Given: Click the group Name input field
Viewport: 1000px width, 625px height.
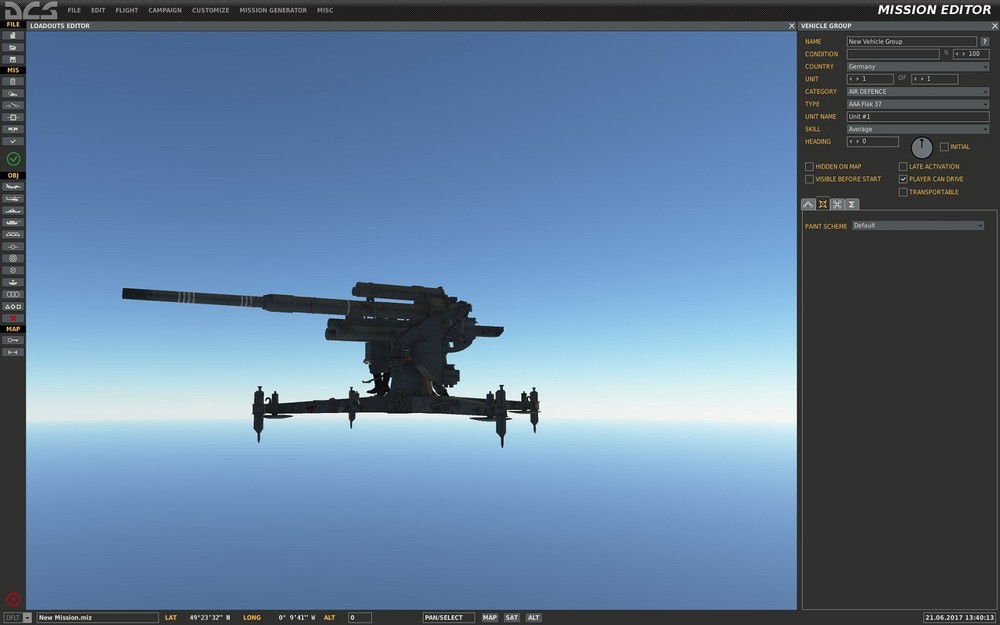Looking at the screenshot, I should tap(911, 41).
